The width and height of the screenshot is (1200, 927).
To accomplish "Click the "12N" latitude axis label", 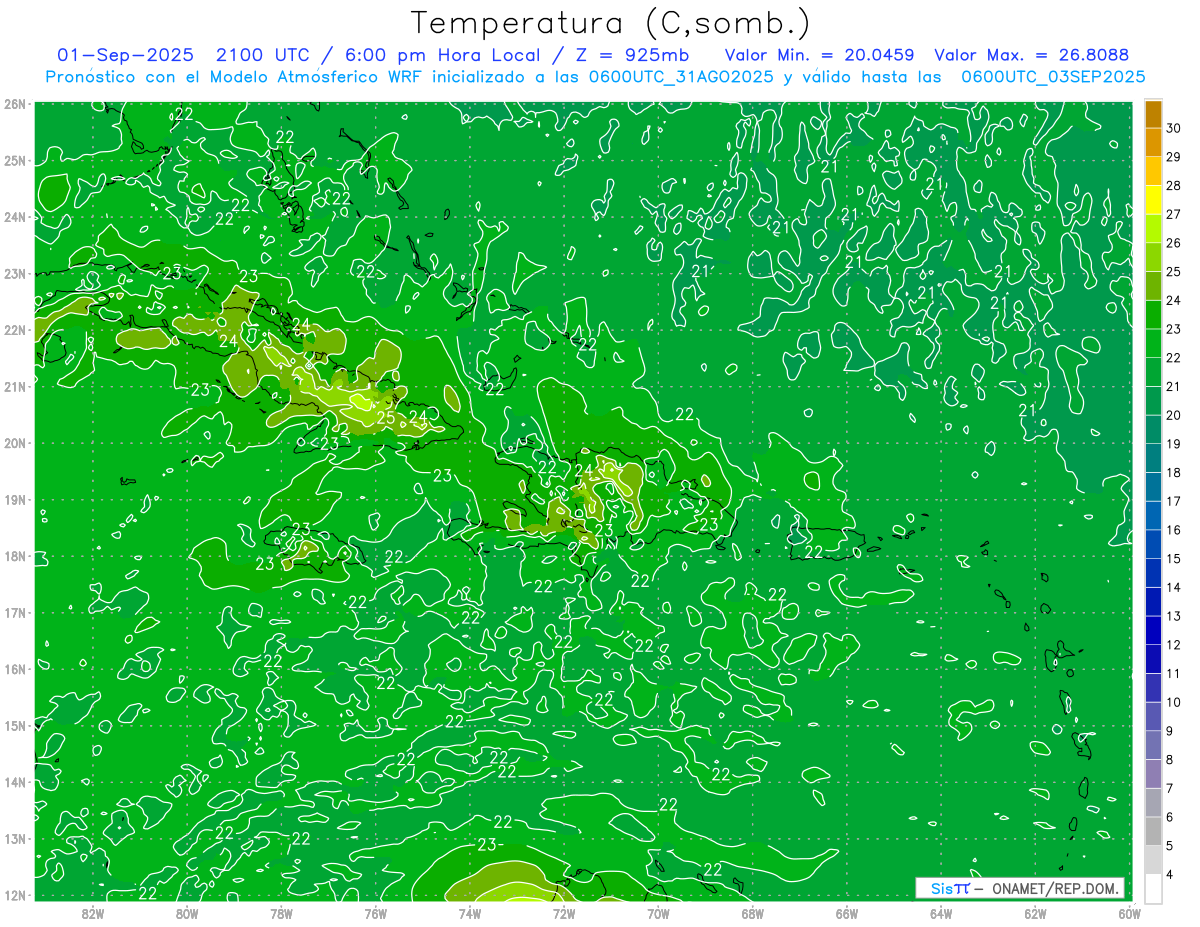I will (x=14, y=895).
